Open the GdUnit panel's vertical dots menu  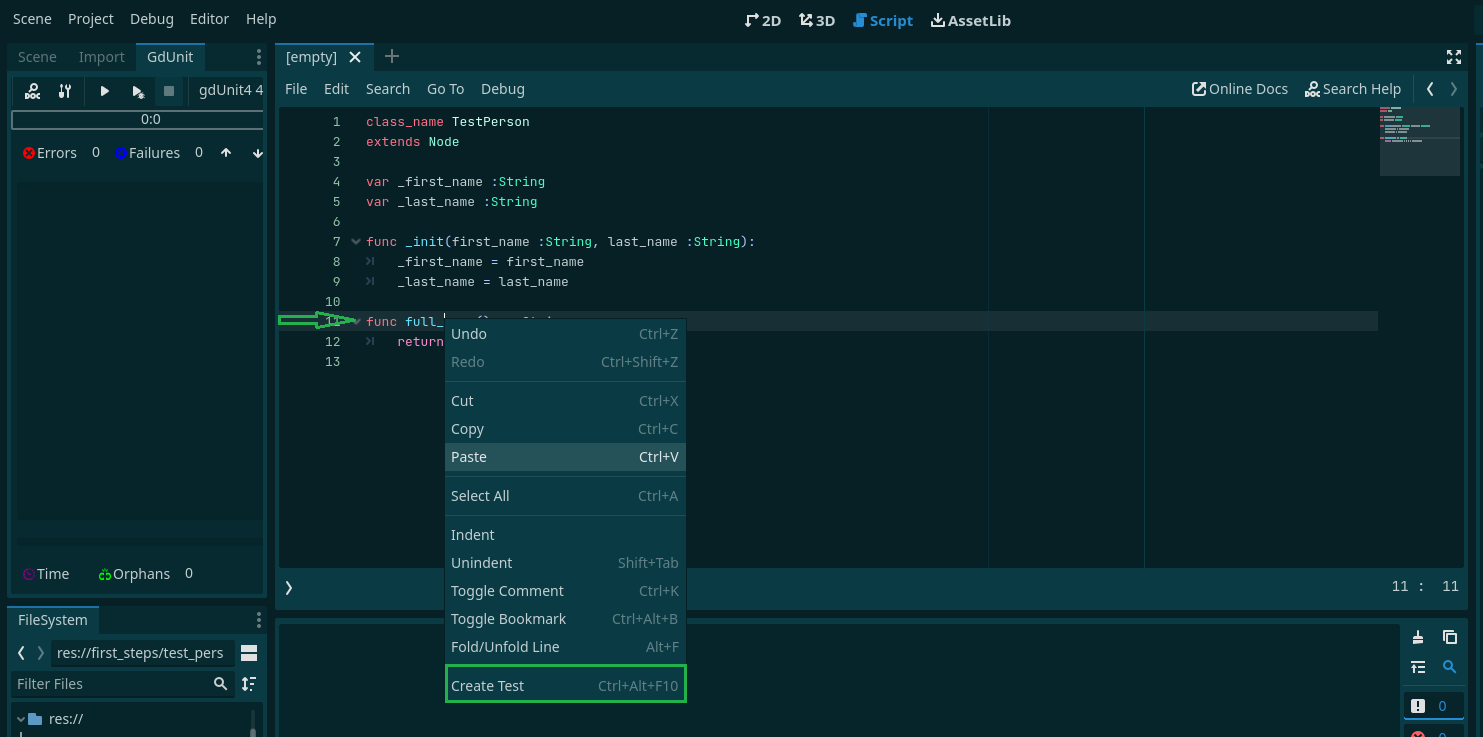click(x=258, y=57)
